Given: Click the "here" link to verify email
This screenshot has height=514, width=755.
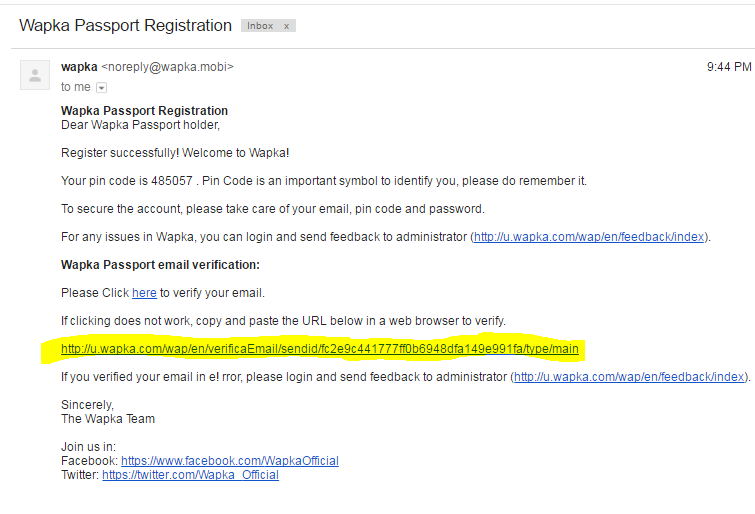Looking at the screenshot, I should [x=144, y=293].
